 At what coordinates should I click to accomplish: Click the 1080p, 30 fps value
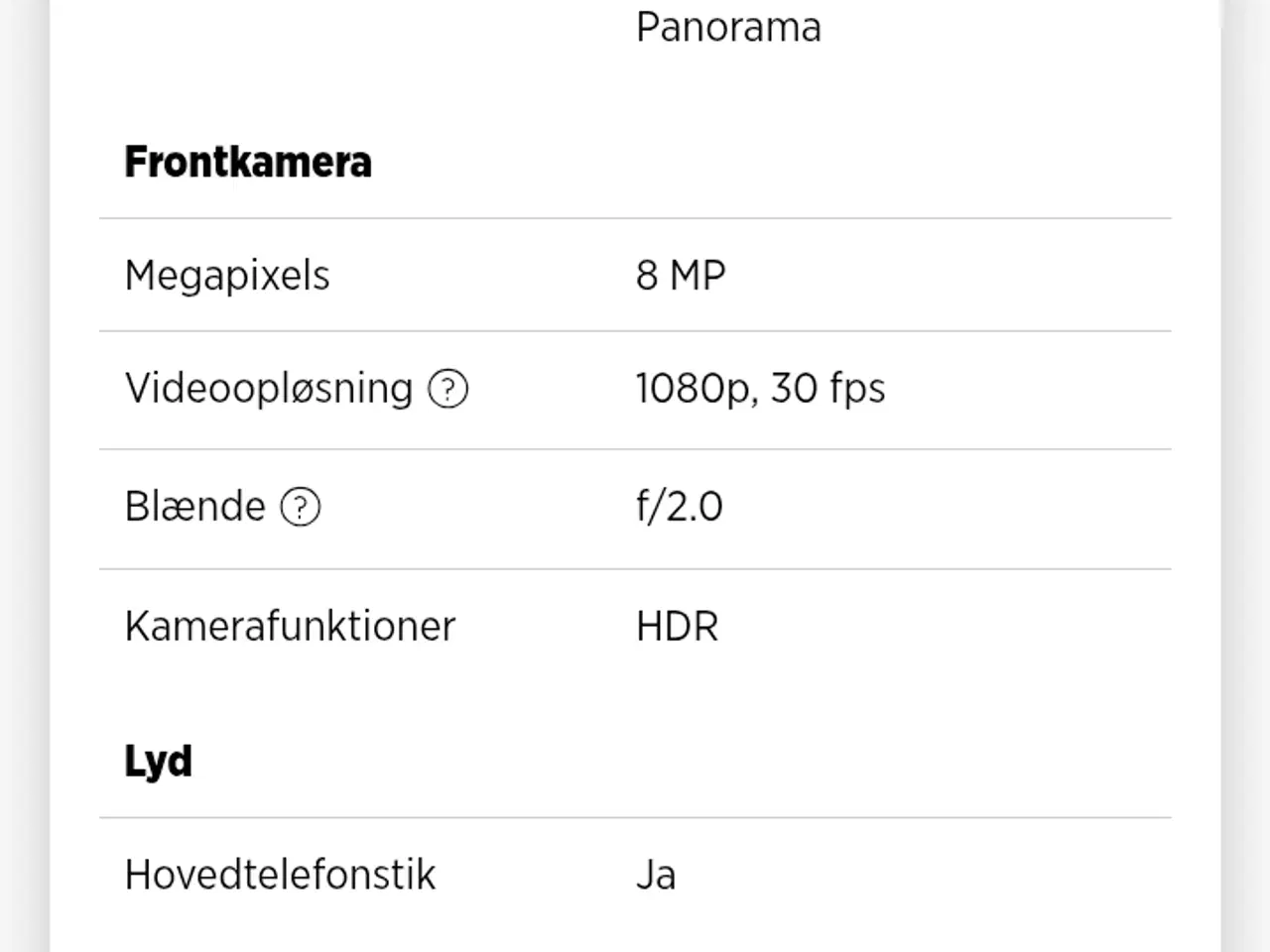[760, 388]
